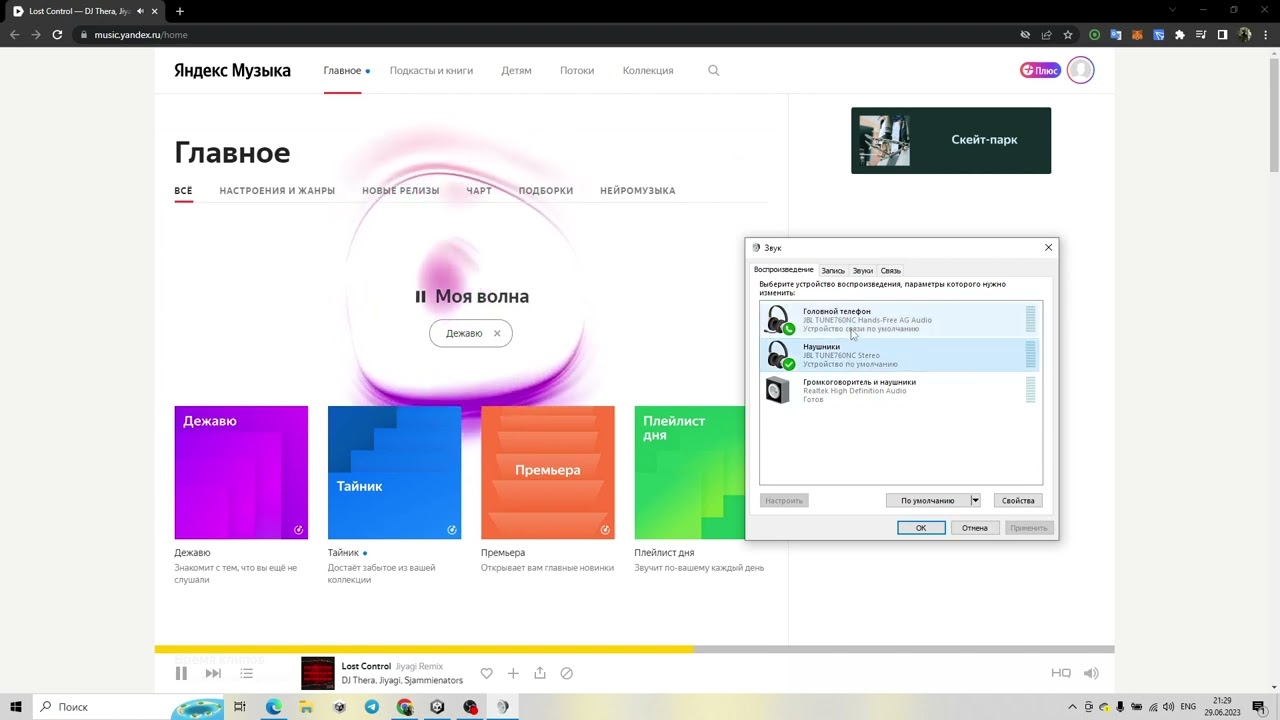1280x720 pixels.
Task: Open the Тайник playlist cover
Action: click(x=394, y=472)
